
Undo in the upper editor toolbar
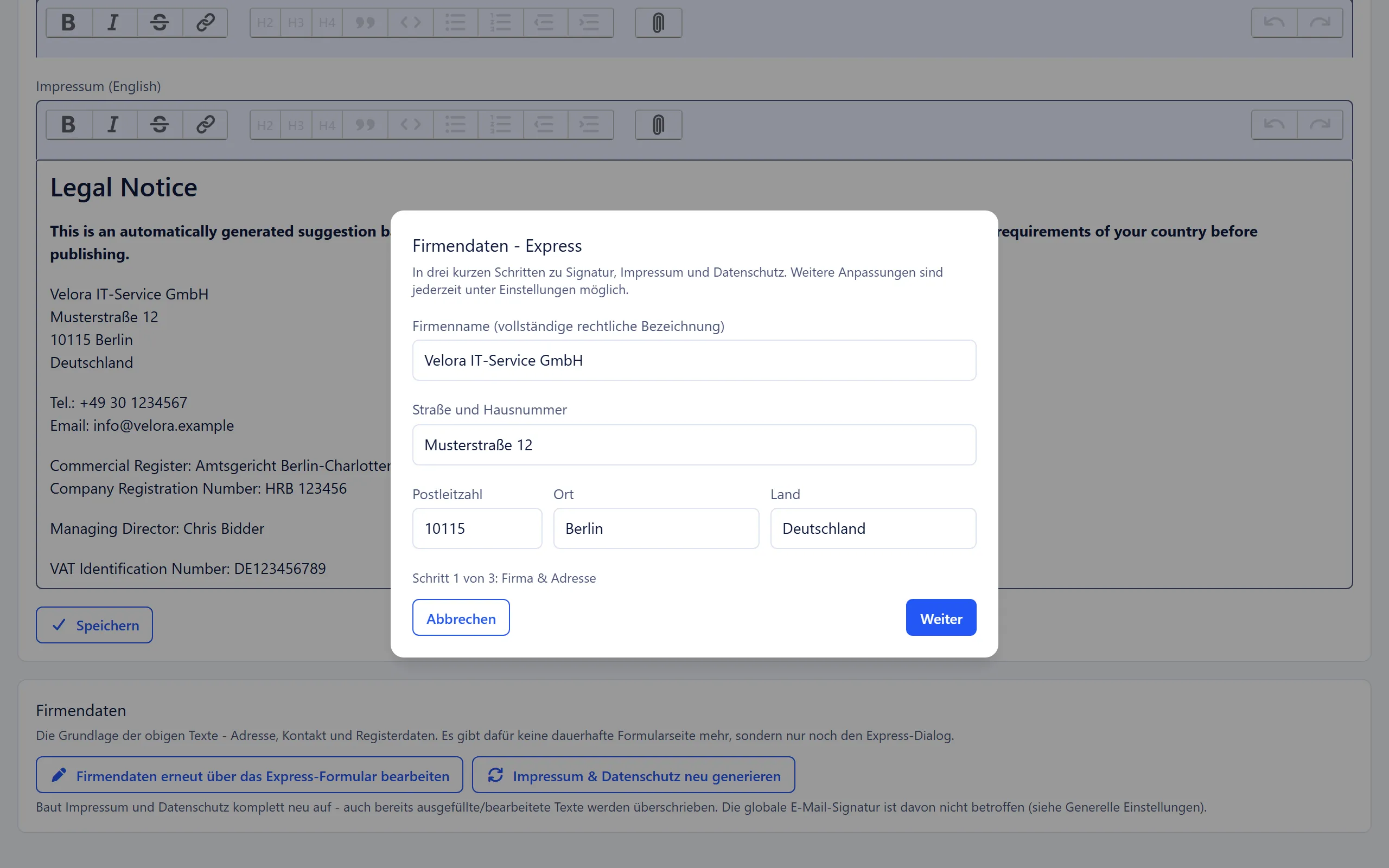1274,23
